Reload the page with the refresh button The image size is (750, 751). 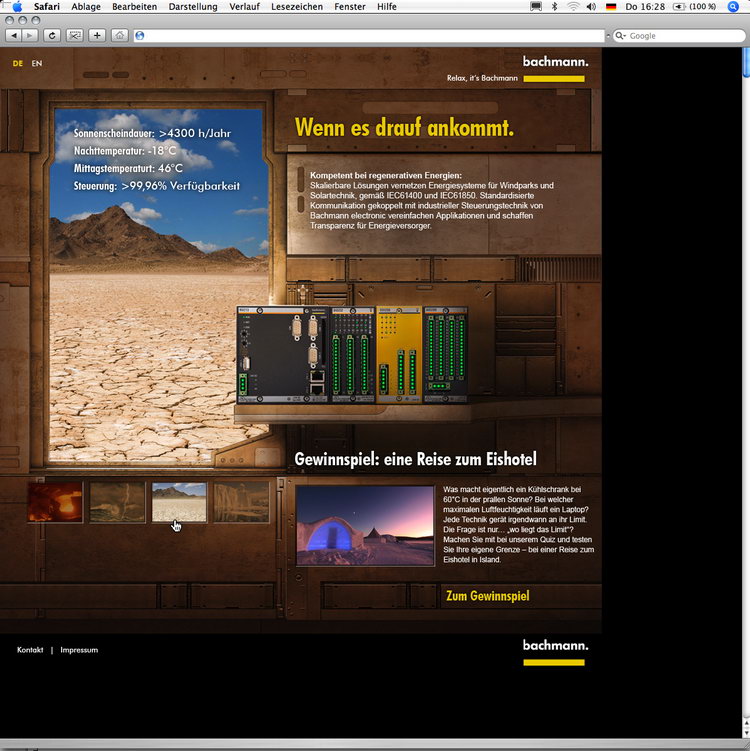[52, 35]
